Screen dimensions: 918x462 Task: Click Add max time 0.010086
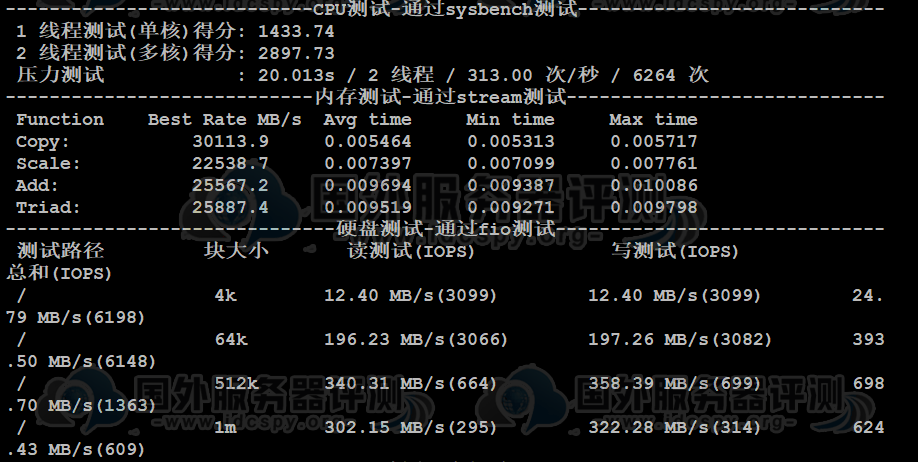pyautogui.click(x=653, y=186)
